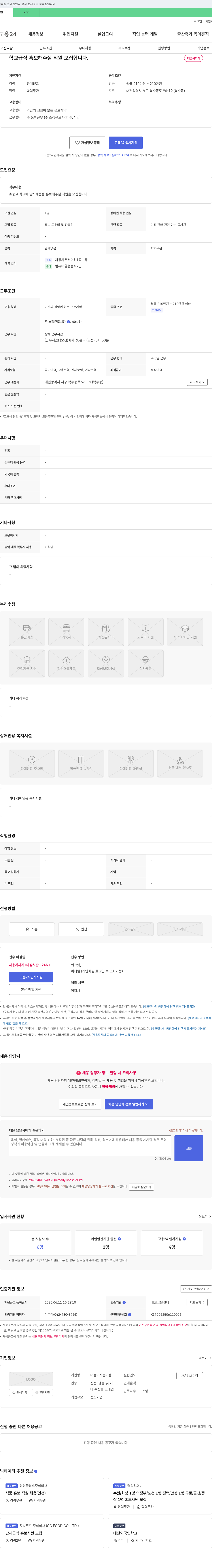Click the 직원대출제도 welfare icon
Screen dimensions: 212x1568
(x=66, y=663)
